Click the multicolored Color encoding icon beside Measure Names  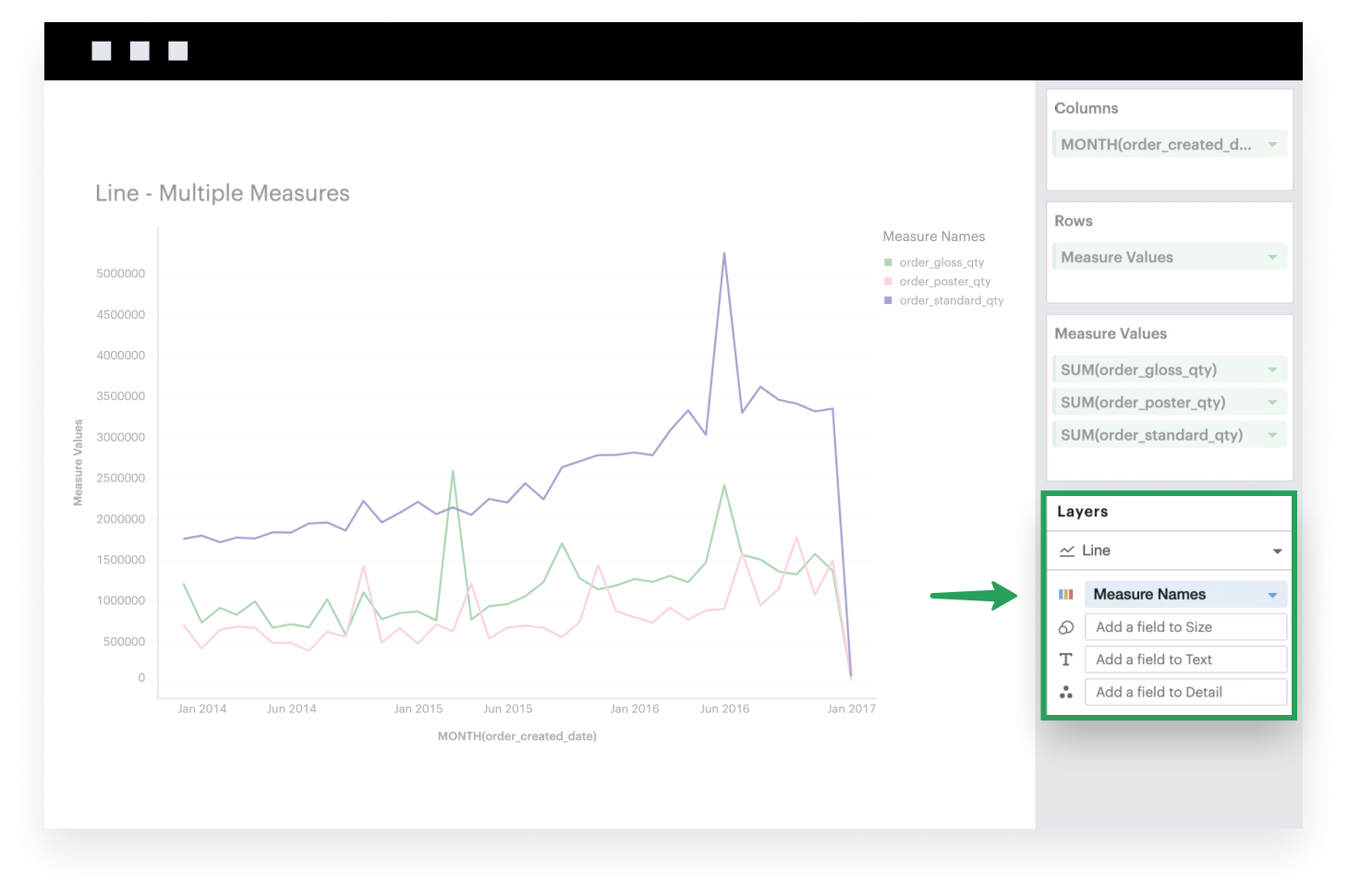[1066, 594]
